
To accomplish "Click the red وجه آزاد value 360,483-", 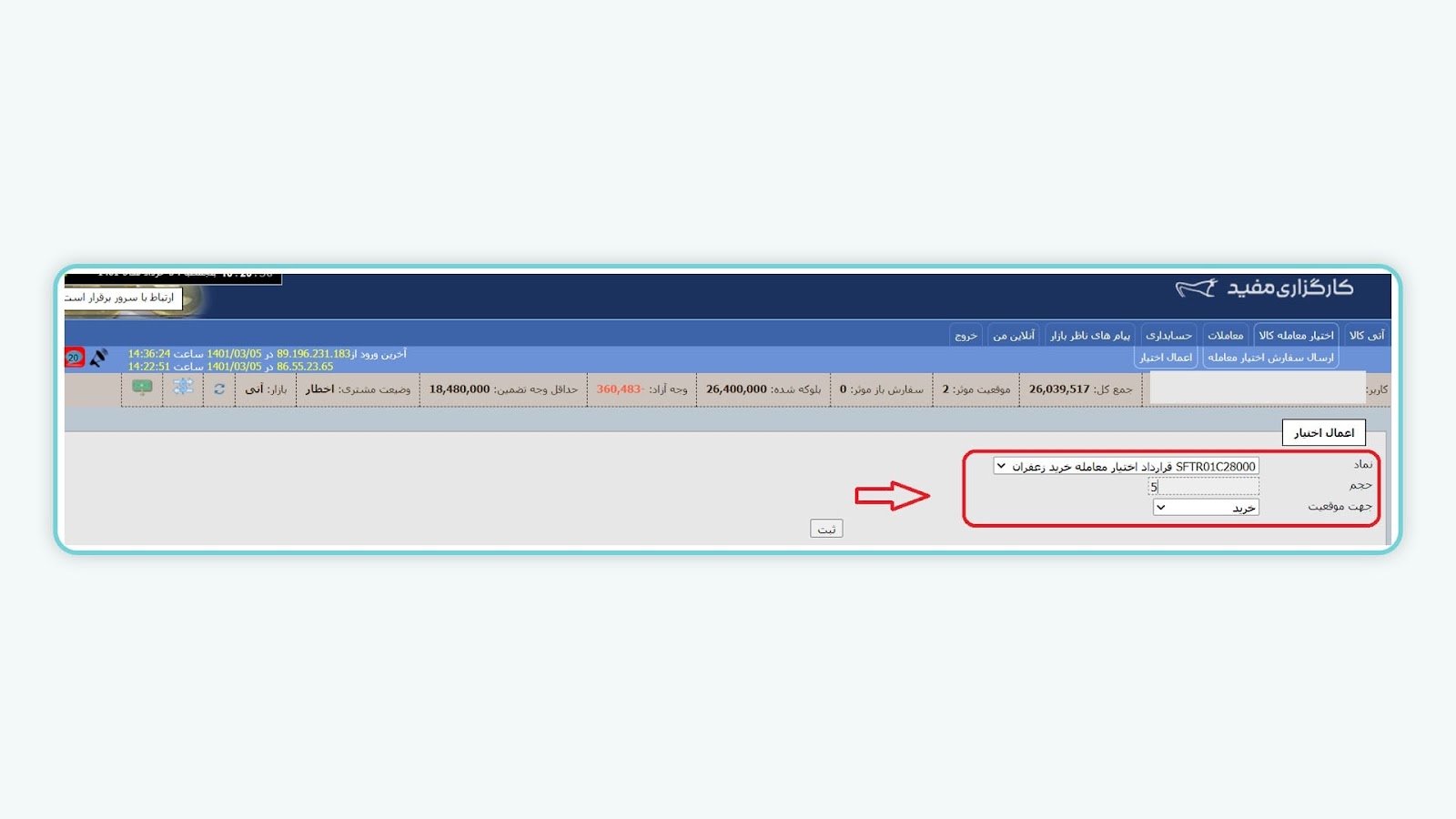I will pos(620,389).
